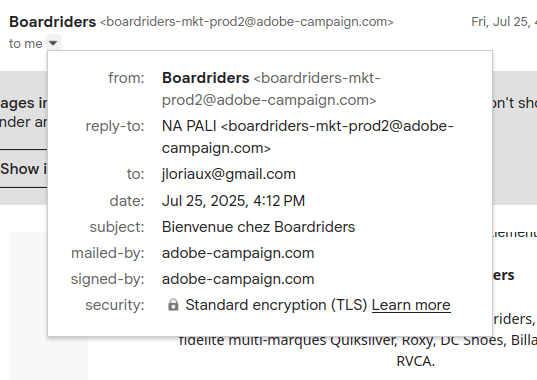Click 'Standard encryption (TLS)' text
This screenshot has height=380, width=537.
pyautogui.click(x=276, y=305)
